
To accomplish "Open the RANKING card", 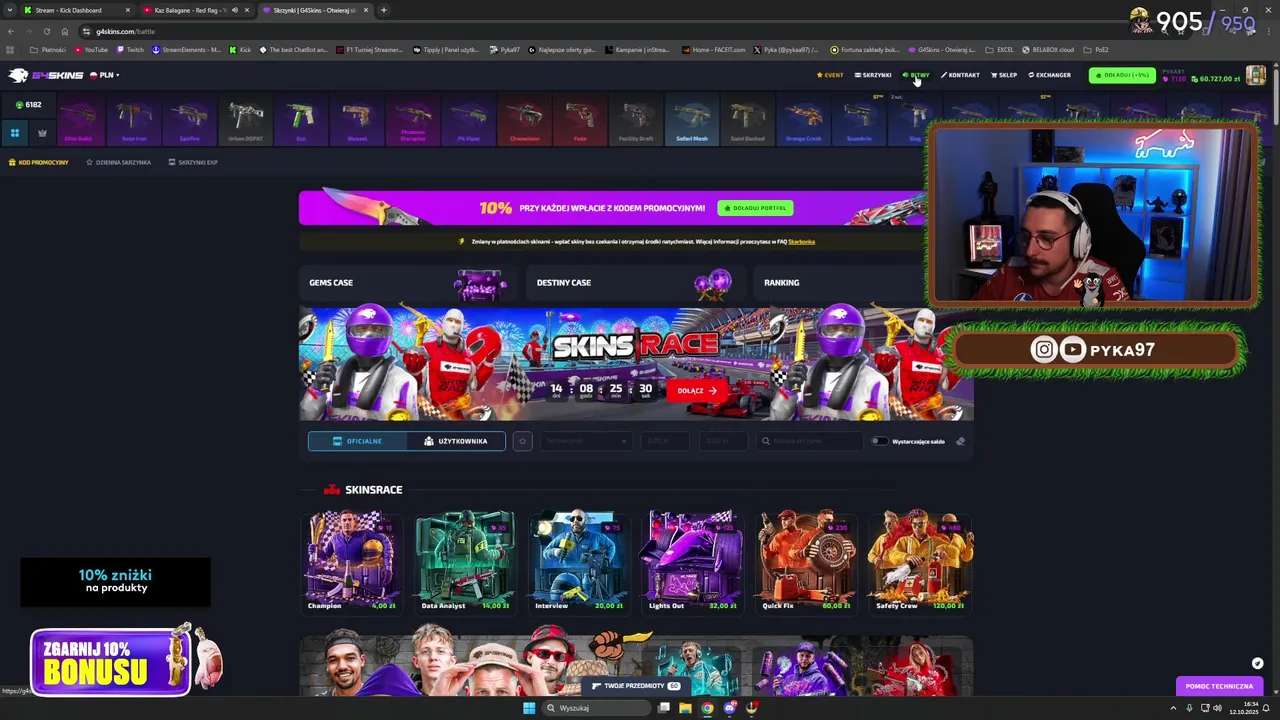I will (x=840, y=283).
